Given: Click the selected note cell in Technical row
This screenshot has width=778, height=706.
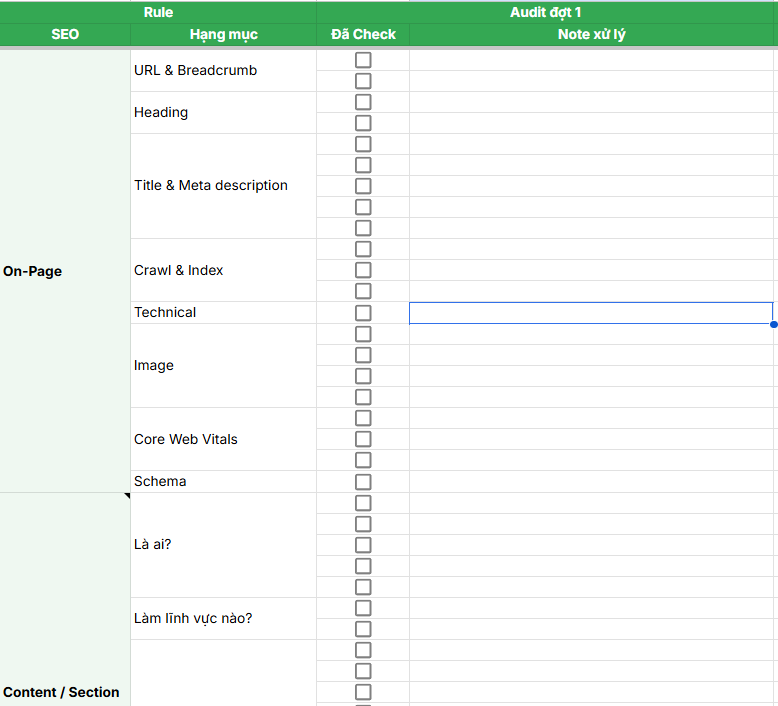Looking at the screenshot, I should click(x=591, y=313).
